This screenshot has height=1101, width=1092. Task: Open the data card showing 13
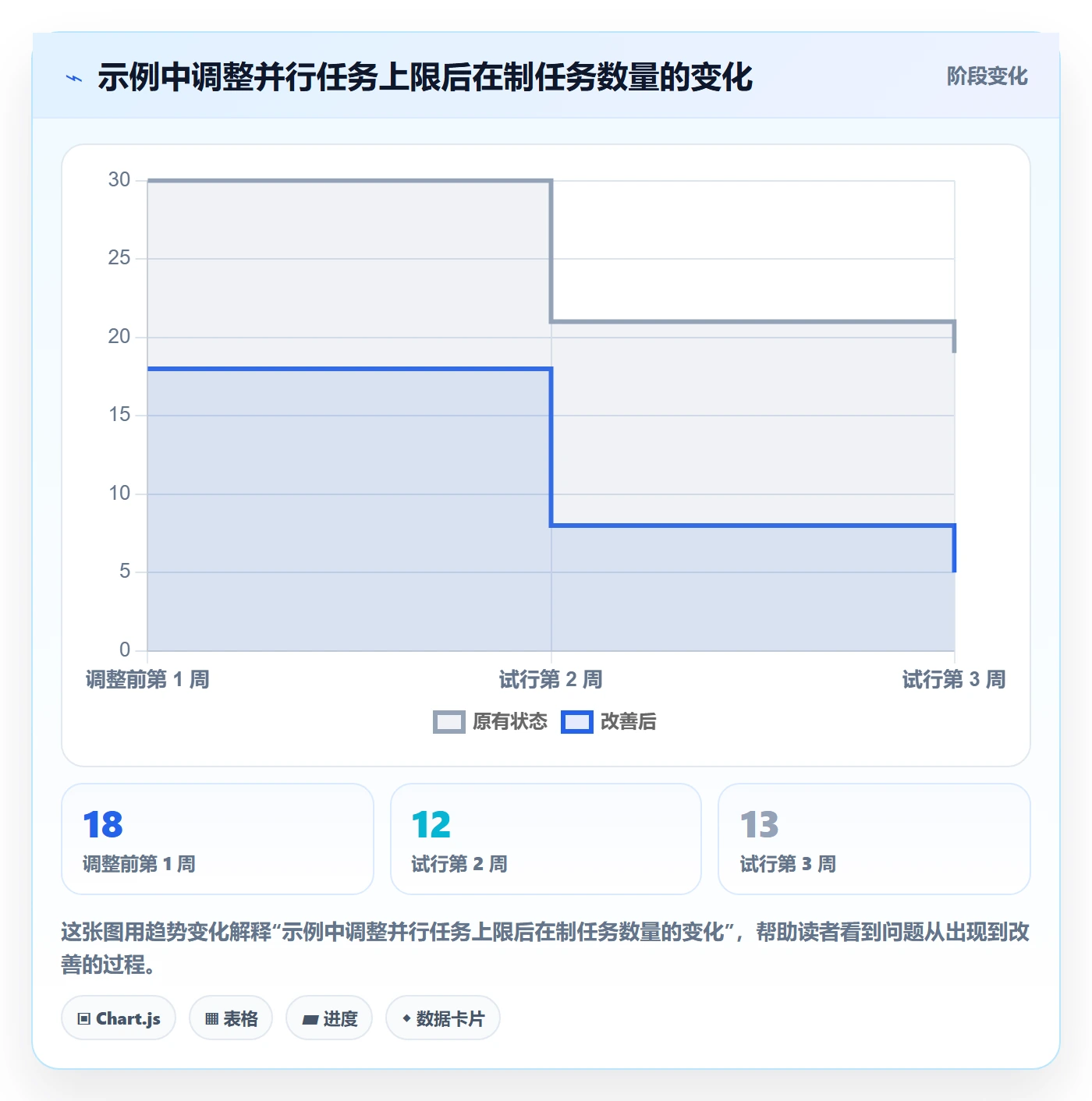(874, 839)
